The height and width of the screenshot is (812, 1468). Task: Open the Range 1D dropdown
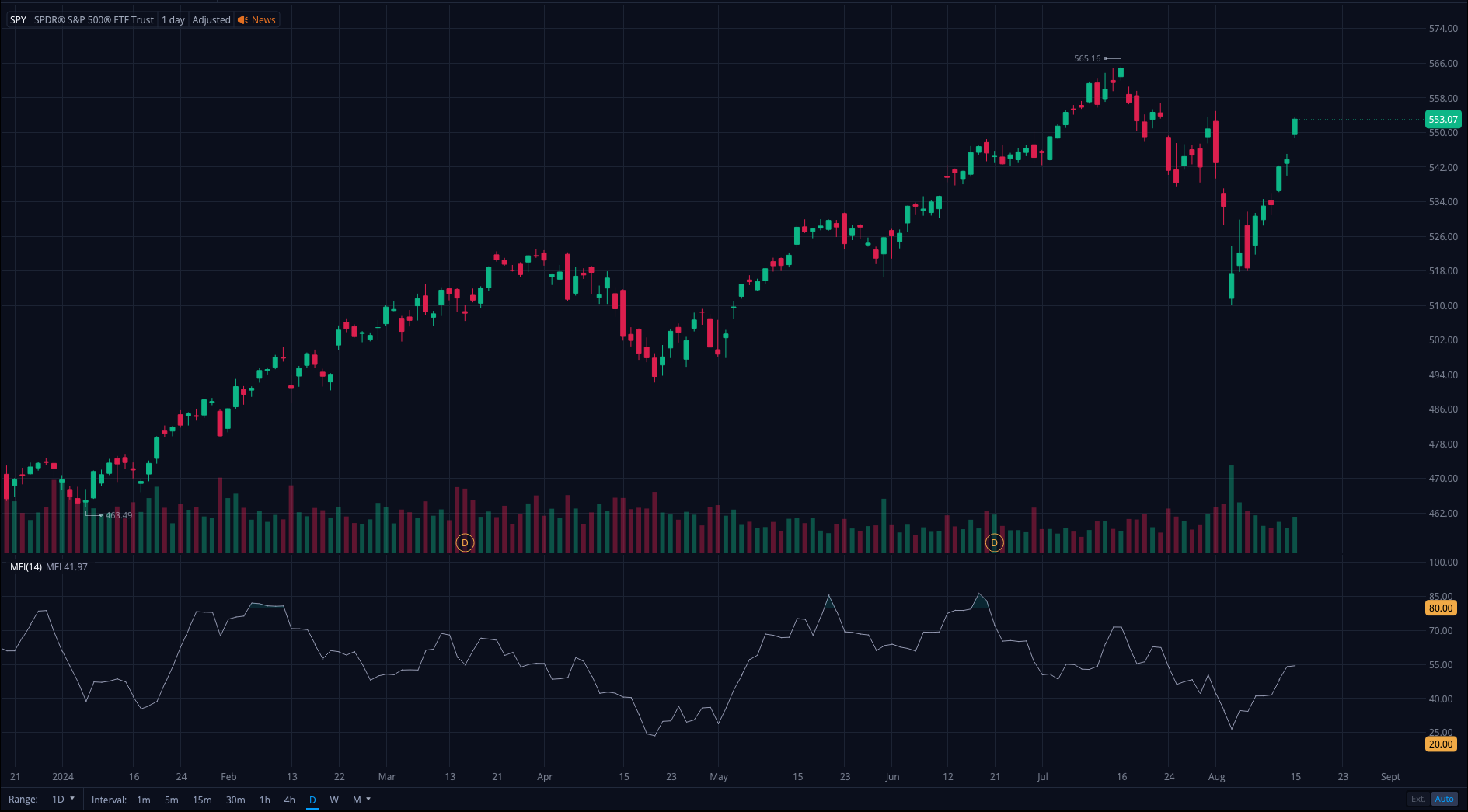point(63,800)
